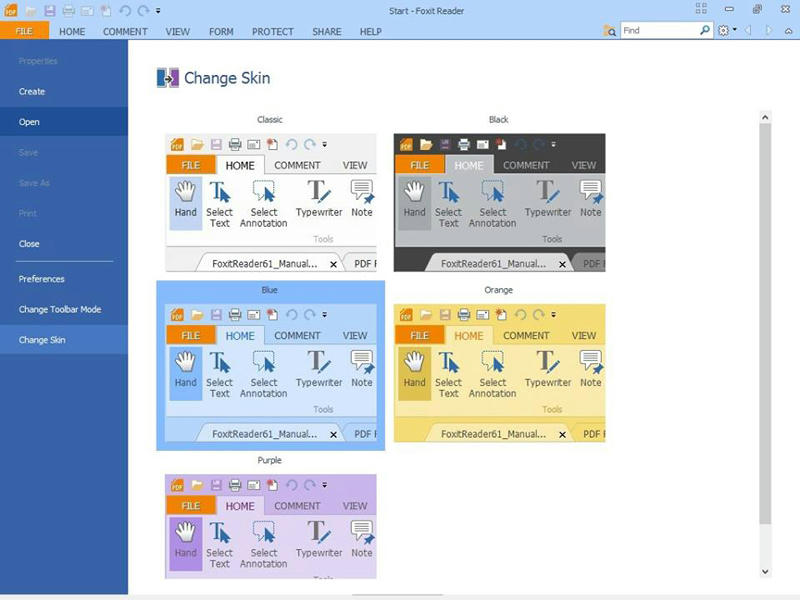This screenshot has width=800, height=600.
Task: Restore down the Foxit Reader window
Action: 757,9
